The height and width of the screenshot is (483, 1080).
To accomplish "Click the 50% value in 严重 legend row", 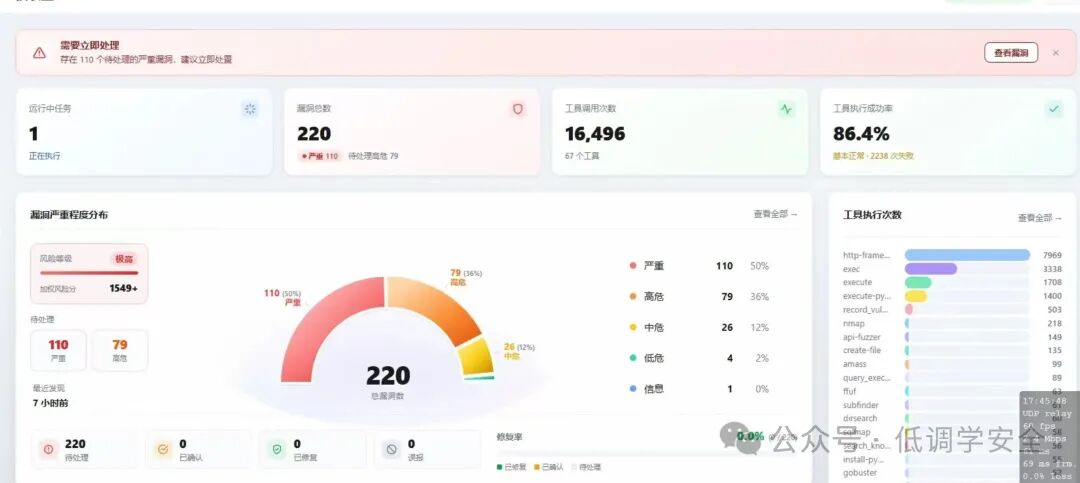I will coord(759,266).
